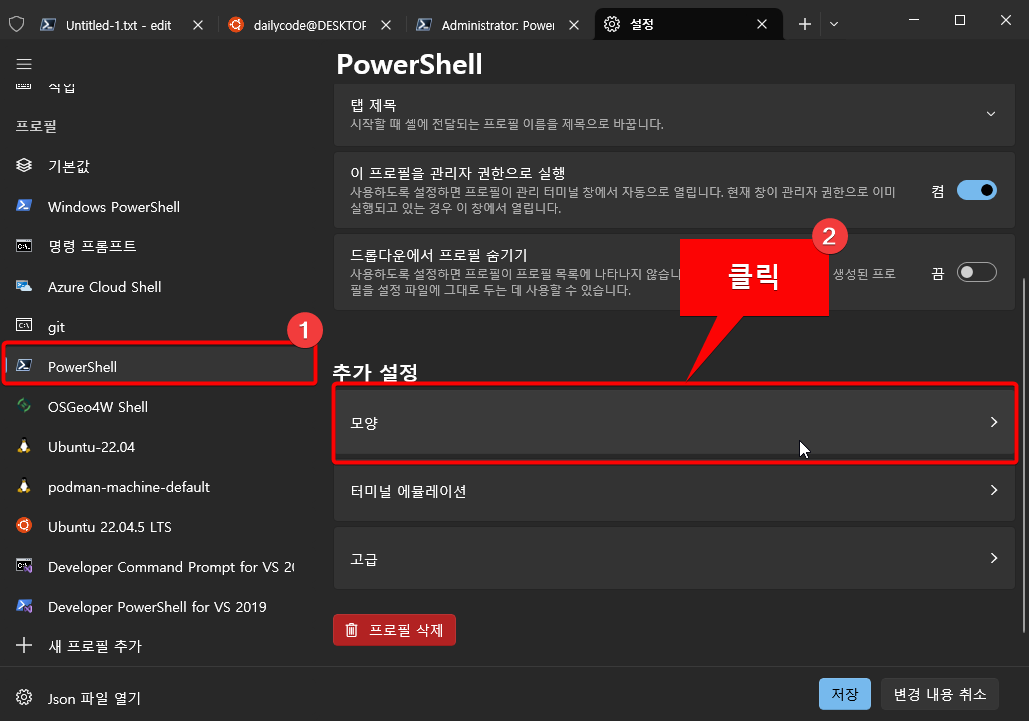This screenshot has width=1029, height=721.
Task: Click the 프로필 삭제 button
Action: 394,630
